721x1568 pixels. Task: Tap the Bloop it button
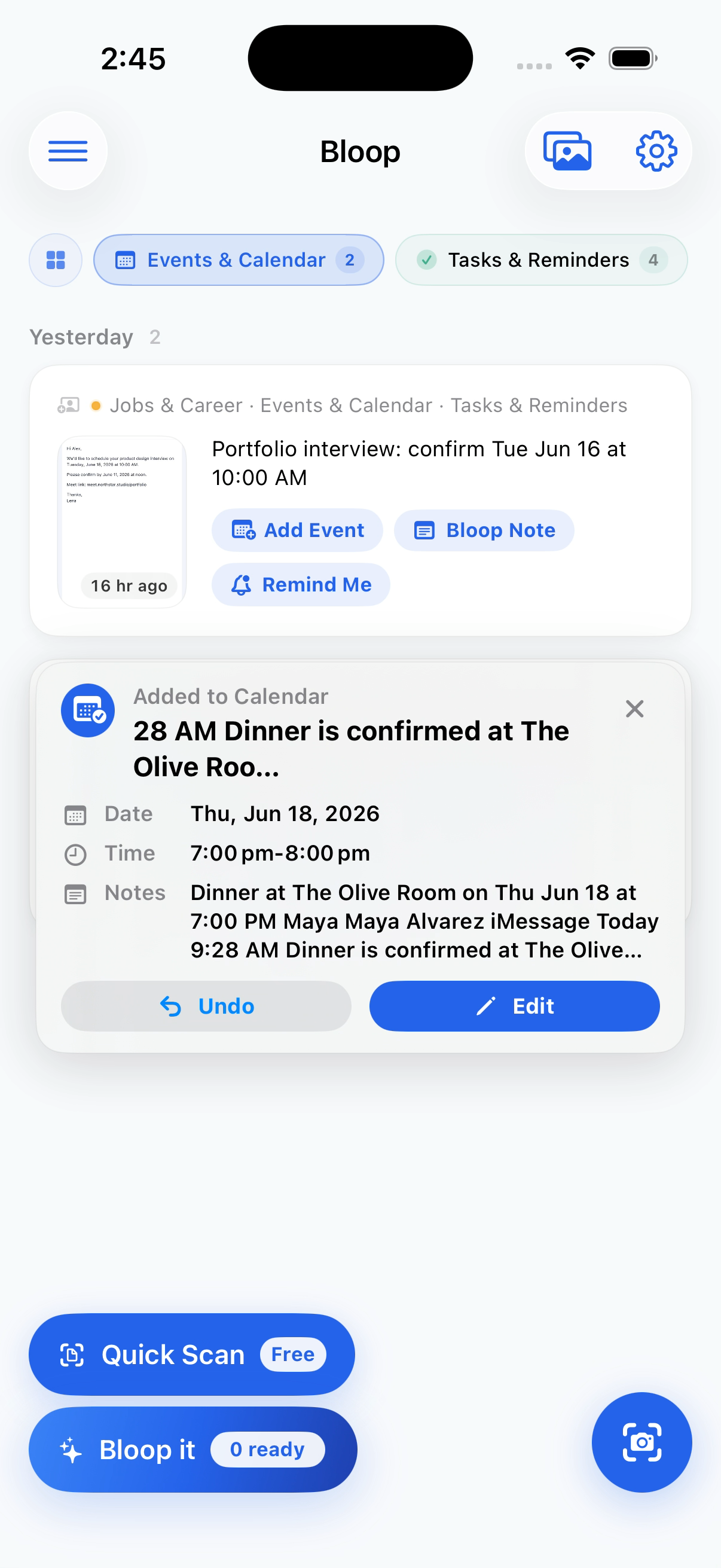click(193, 1450)
